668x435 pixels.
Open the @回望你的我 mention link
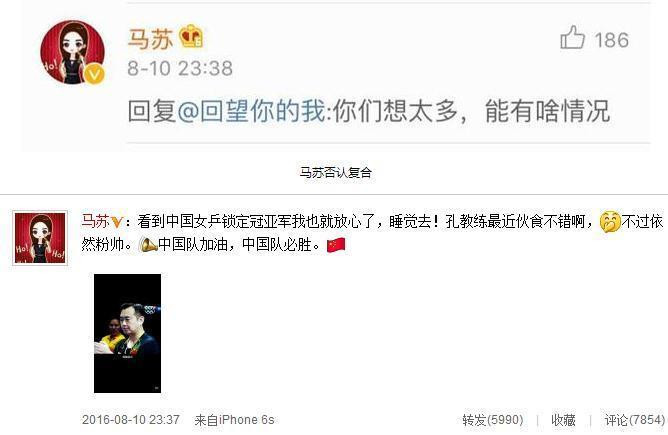click(x=251, y=111)
